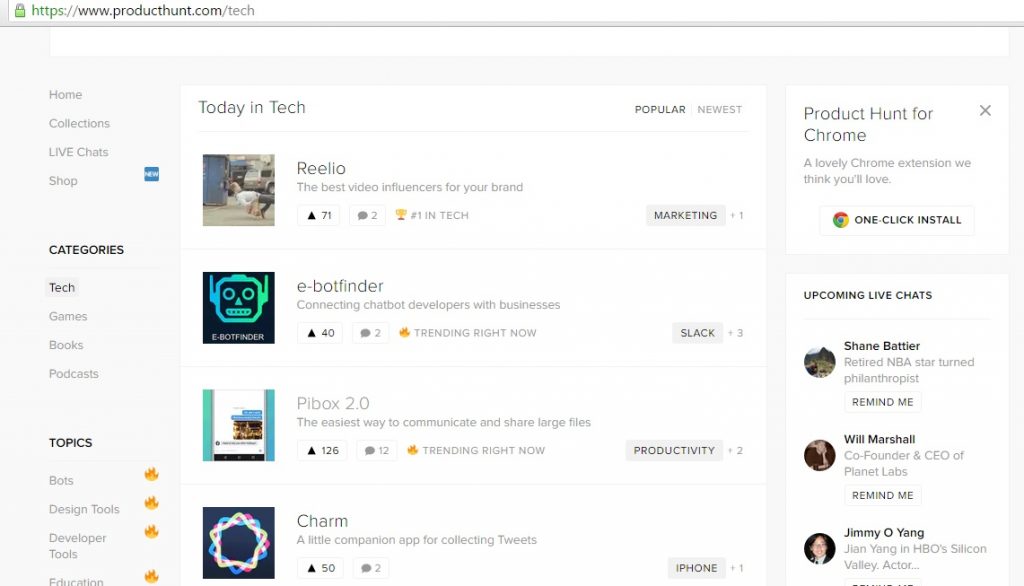Click Will Marshall's profile avatar
This screenshot has height=586, width=1024.
point(820,455)
